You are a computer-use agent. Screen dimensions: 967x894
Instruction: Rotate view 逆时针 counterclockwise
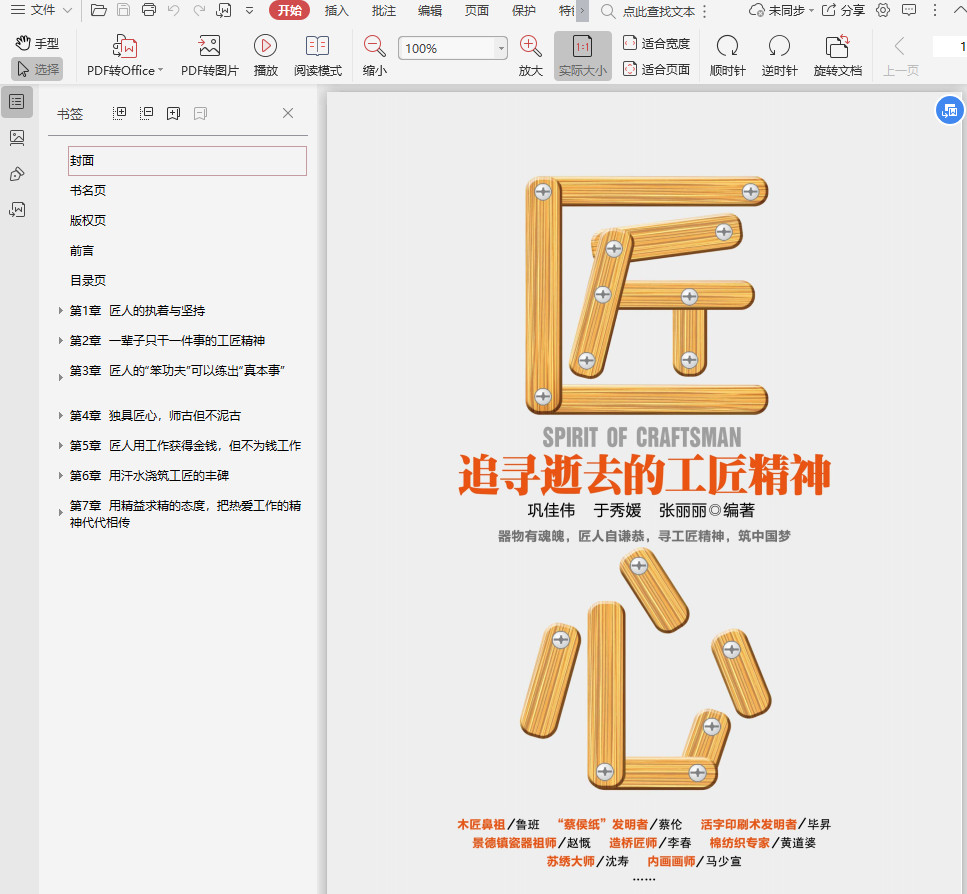(x=780, y=55)
